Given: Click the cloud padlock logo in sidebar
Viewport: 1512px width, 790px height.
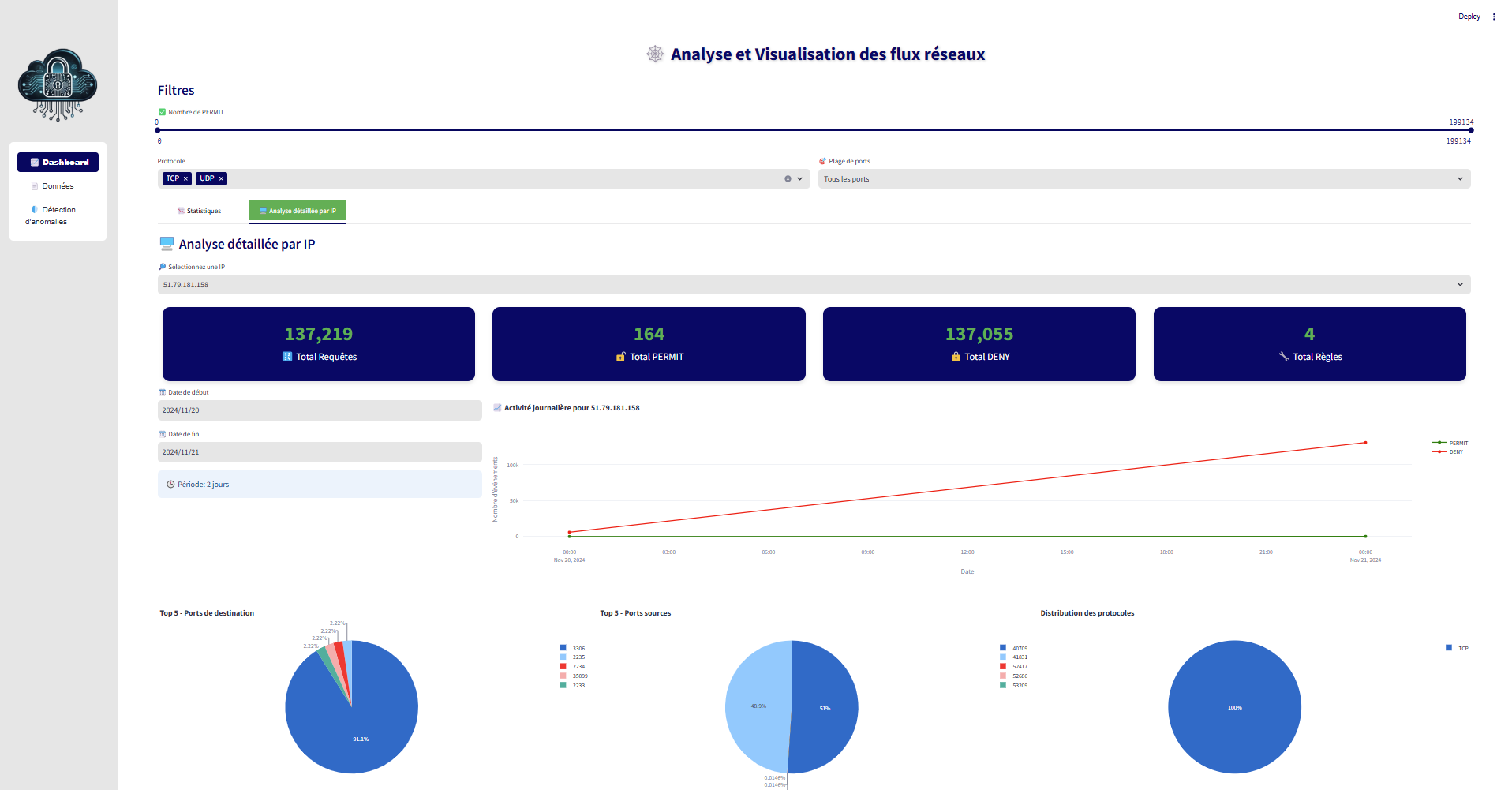Looking at the screenshot, I should coord(58,84).
